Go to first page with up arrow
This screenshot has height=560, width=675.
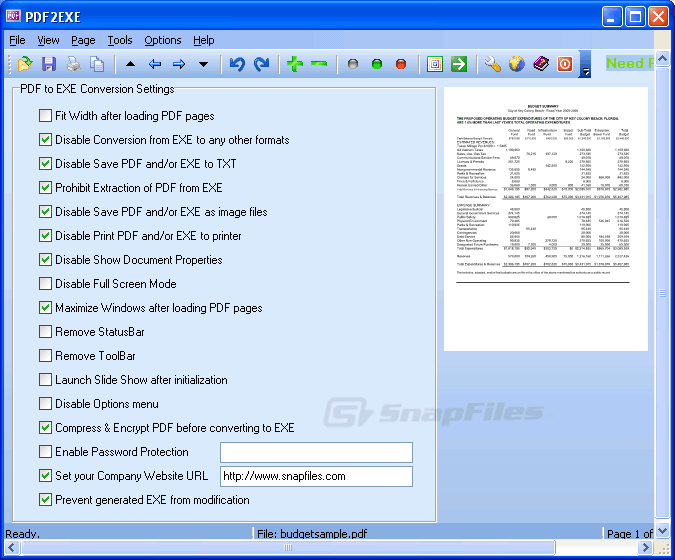(x=130, y=64)
